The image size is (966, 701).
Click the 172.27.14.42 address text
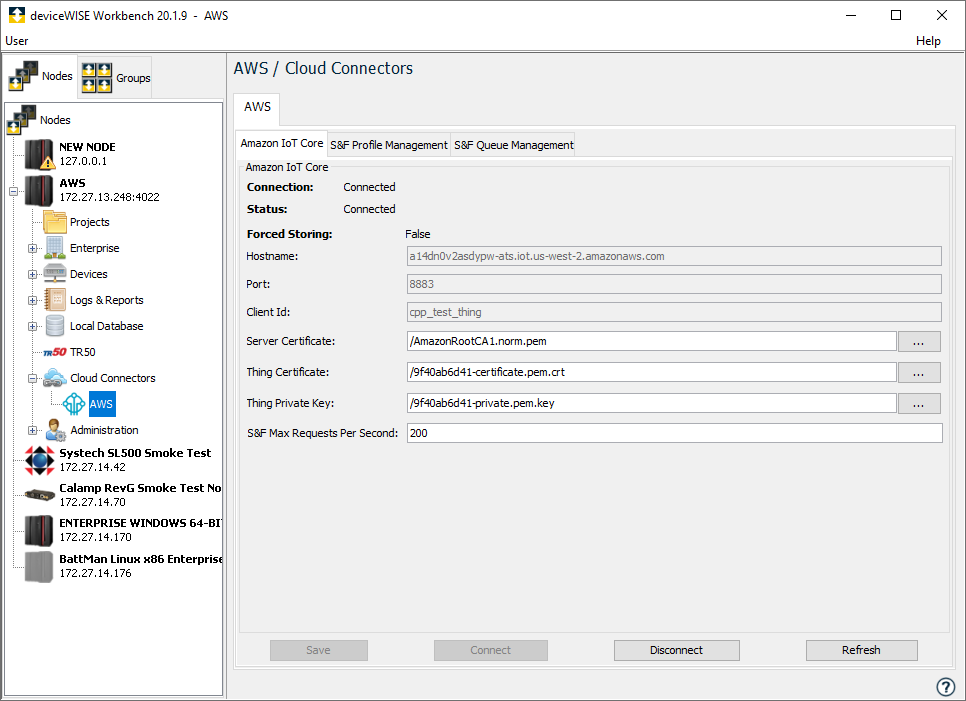[92, 467]
